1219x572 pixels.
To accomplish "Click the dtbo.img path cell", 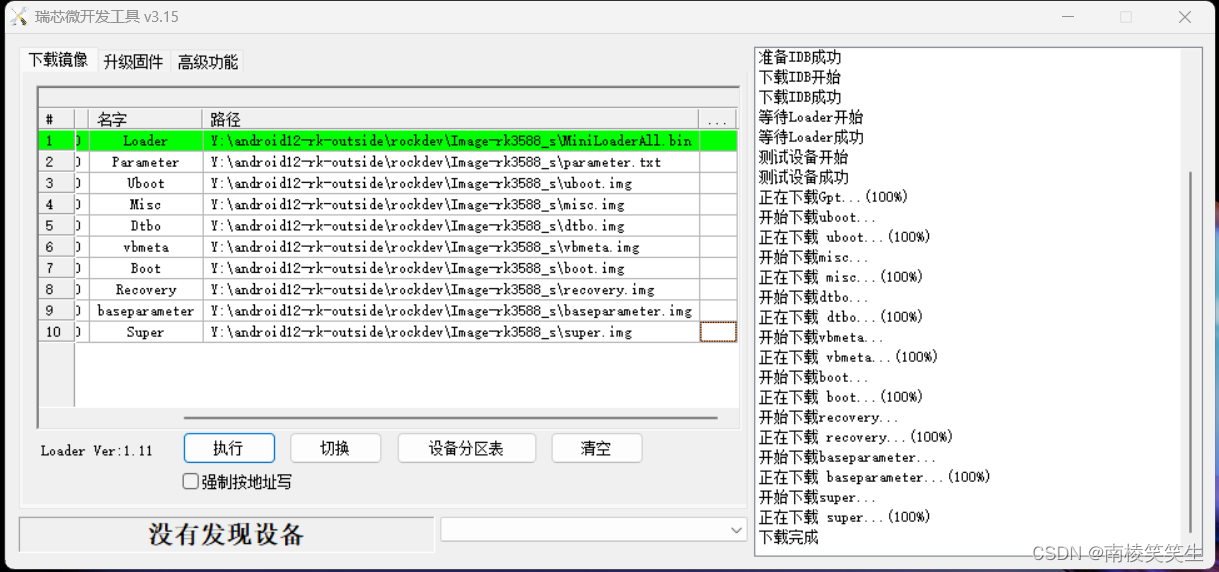I will pos(451,225).
